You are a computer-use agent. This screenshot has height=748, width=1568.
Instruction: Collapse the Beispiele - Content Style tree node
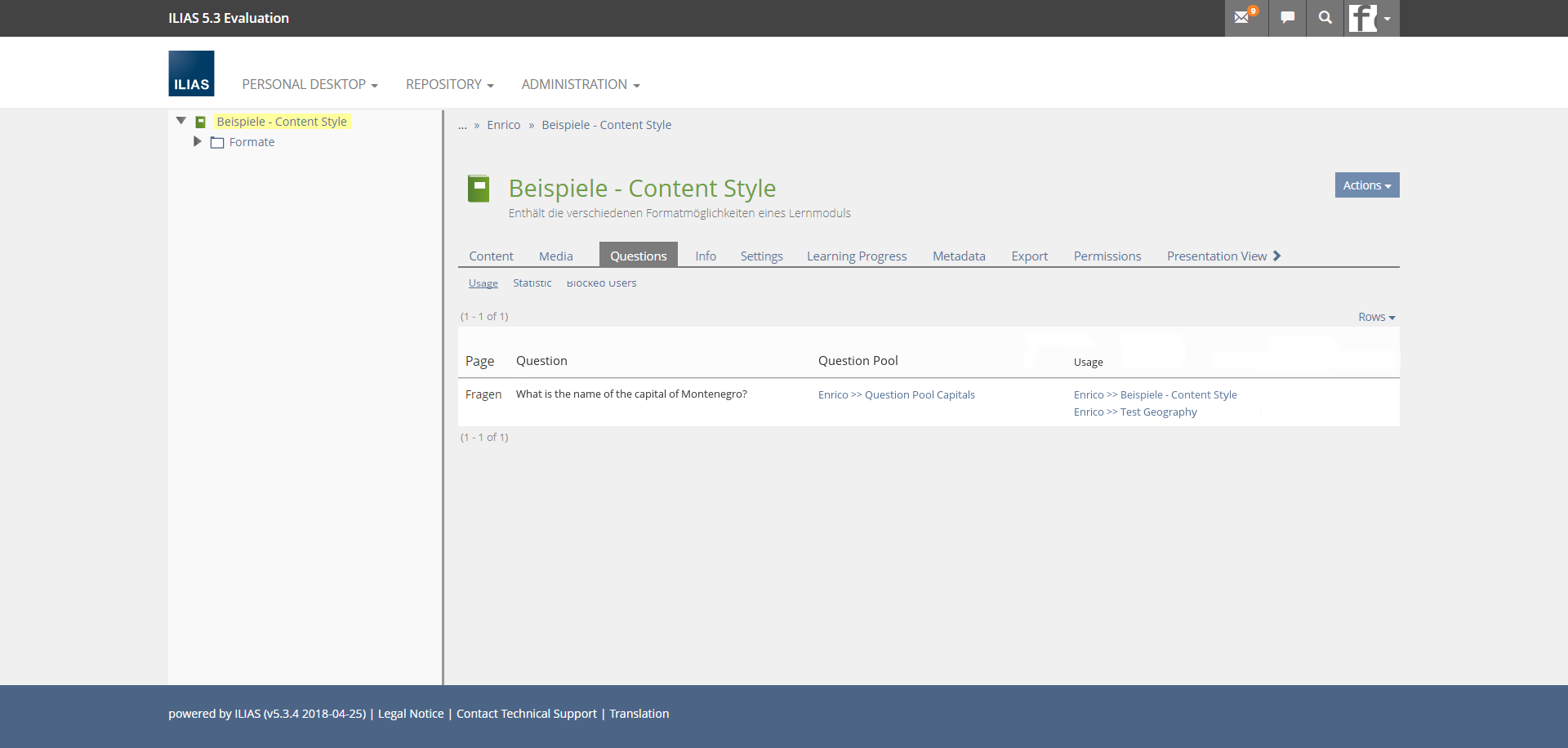point(181,121)
